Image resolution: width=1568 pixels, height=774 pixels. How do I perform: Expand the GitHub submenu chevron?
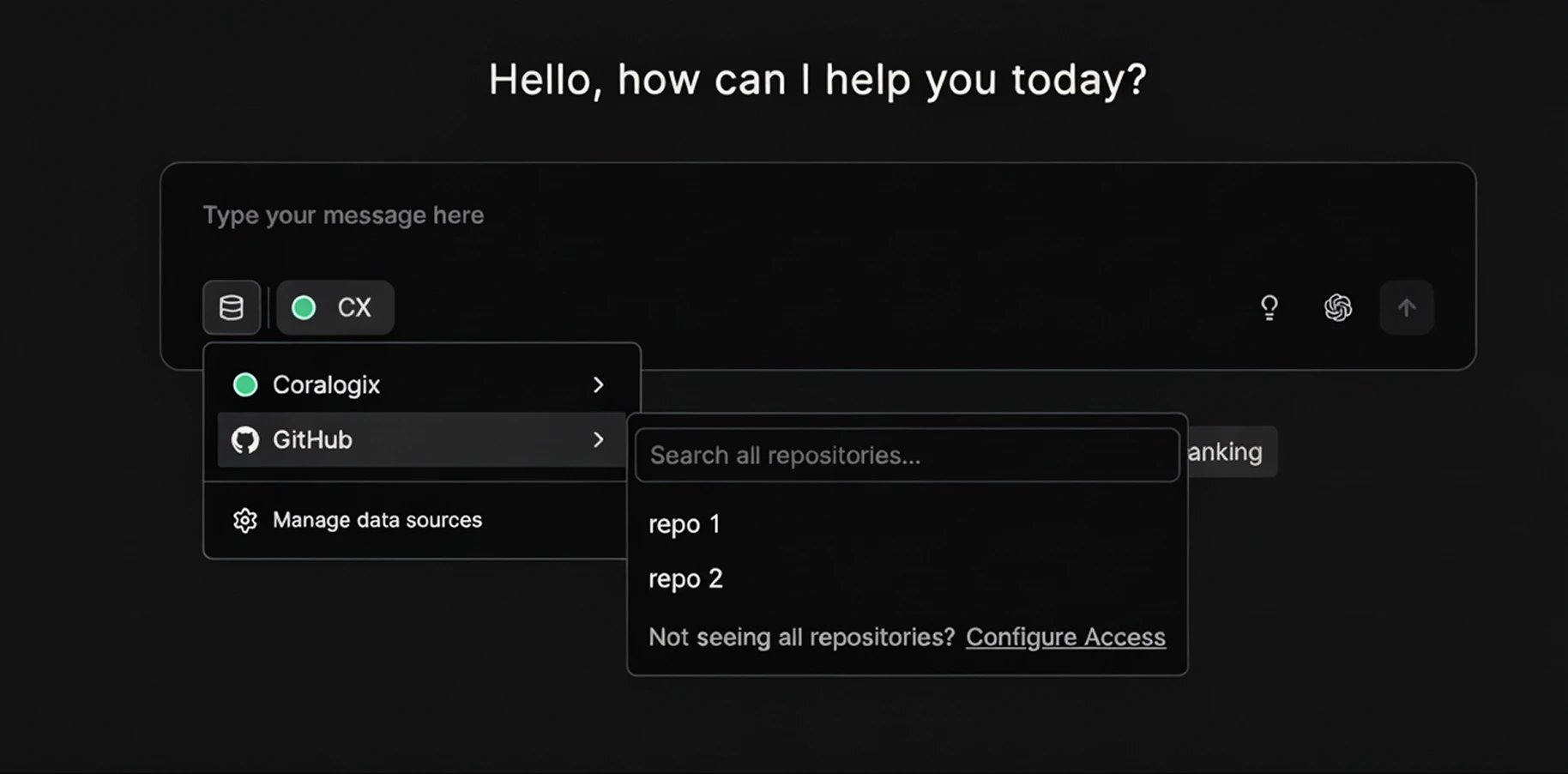598,439
